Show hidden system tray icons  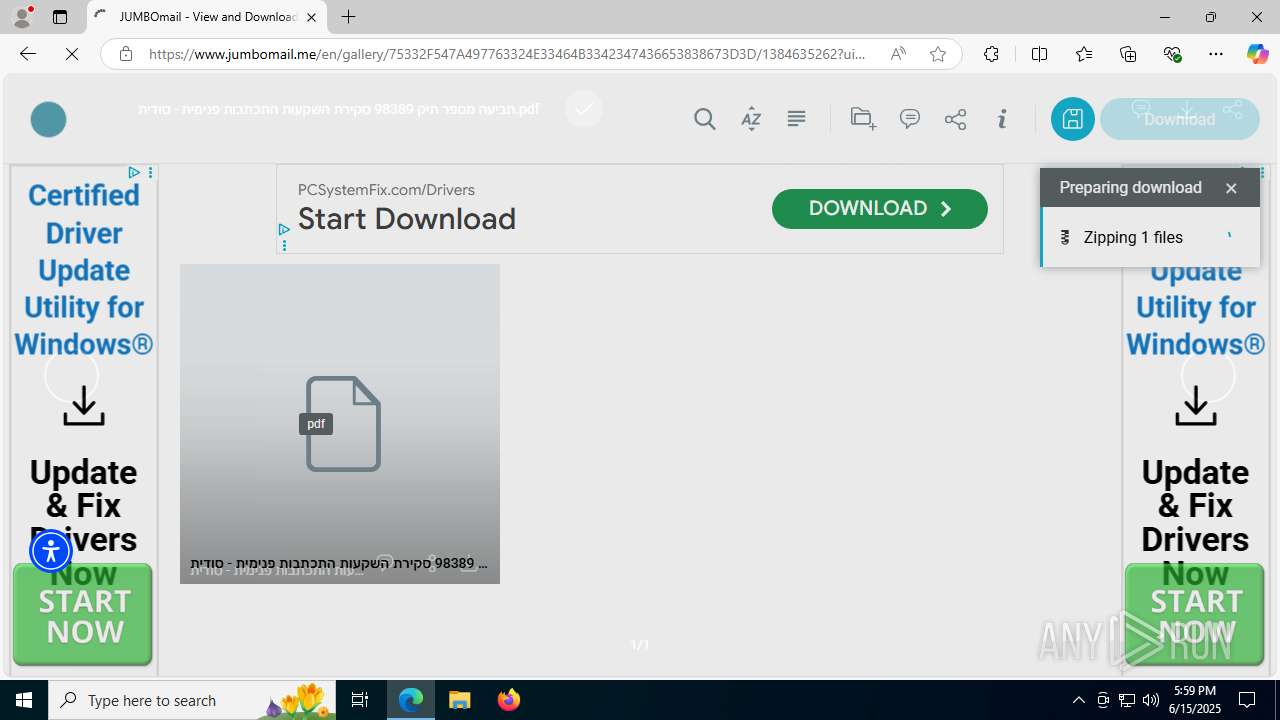(1078, 700)
